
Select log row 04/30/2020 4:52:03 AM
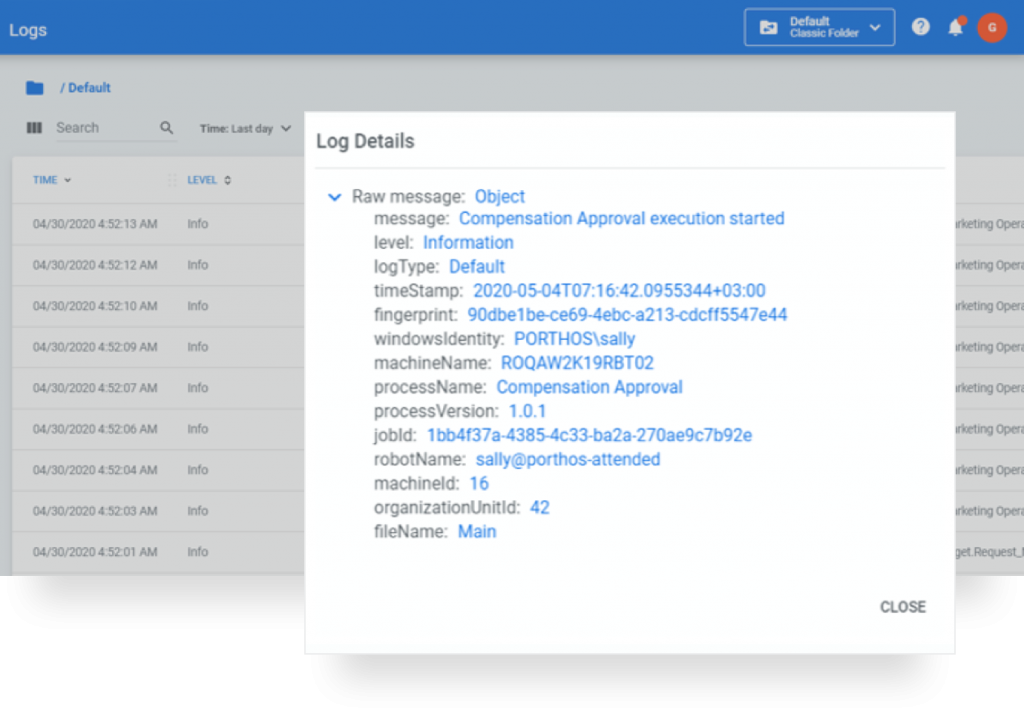[158, 511]
